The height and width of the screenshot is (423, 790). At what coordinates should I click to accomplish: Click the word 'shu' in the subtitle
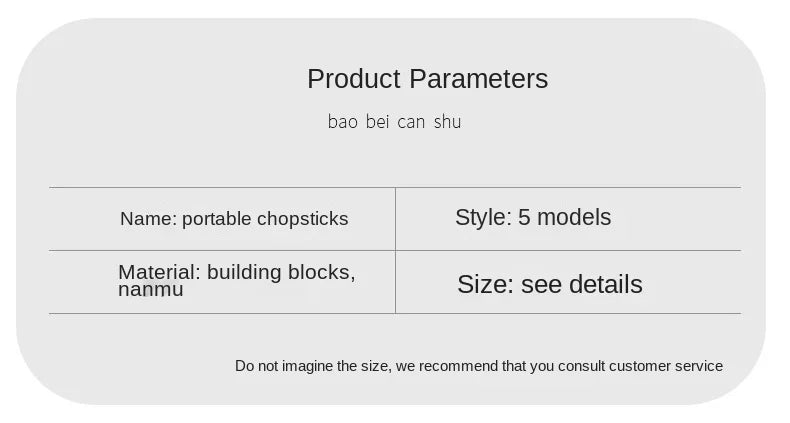pos(447,122)
